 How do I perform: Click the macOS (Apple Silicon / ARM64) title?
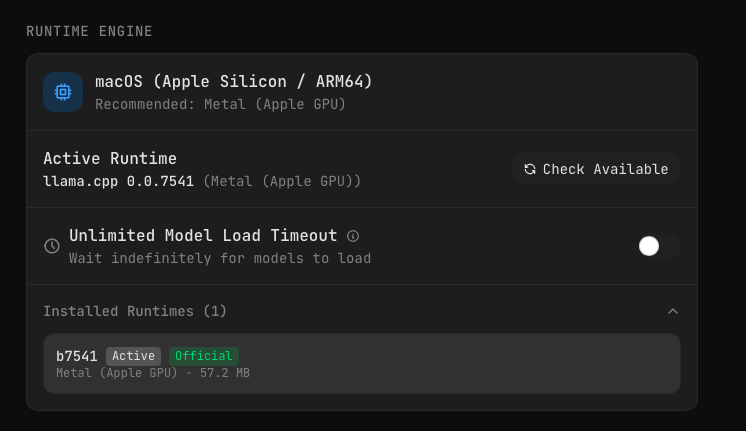234,82
